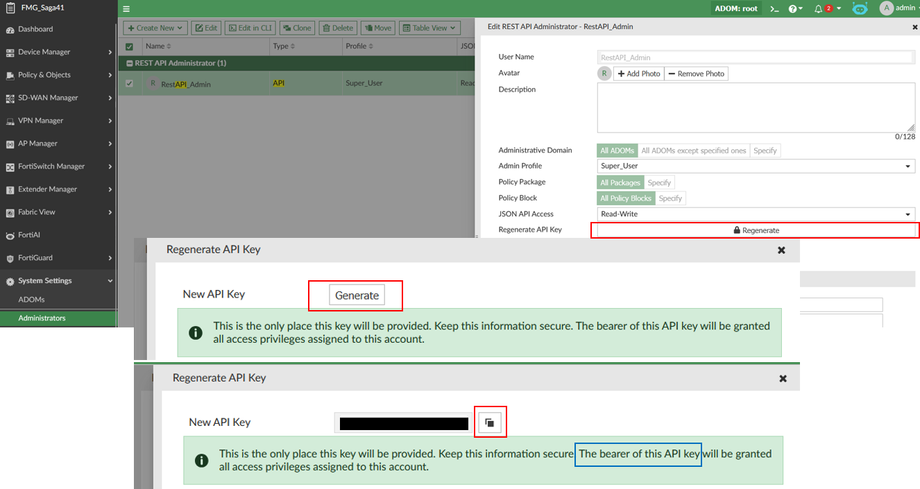Select All Policy Blocks option
The image size is (920, 489).
point(626,198)
